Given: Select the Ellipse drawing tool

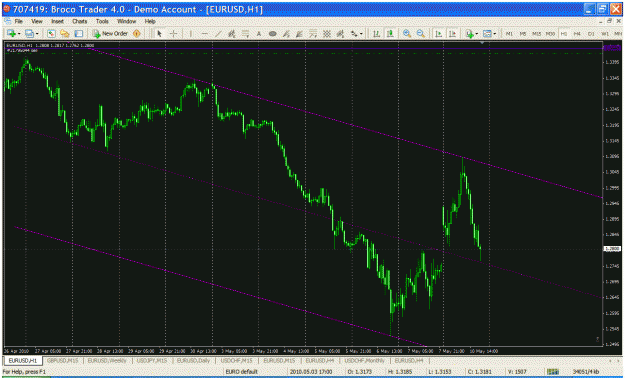Looking at the screenshot, I should [272, 33].
